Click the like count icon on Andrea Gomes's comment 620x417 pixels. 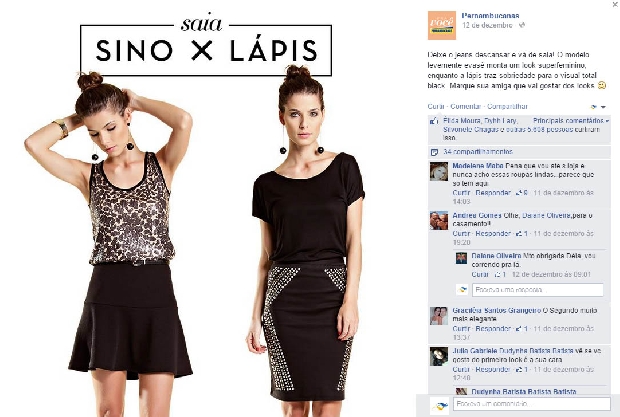tap(519, 234)
